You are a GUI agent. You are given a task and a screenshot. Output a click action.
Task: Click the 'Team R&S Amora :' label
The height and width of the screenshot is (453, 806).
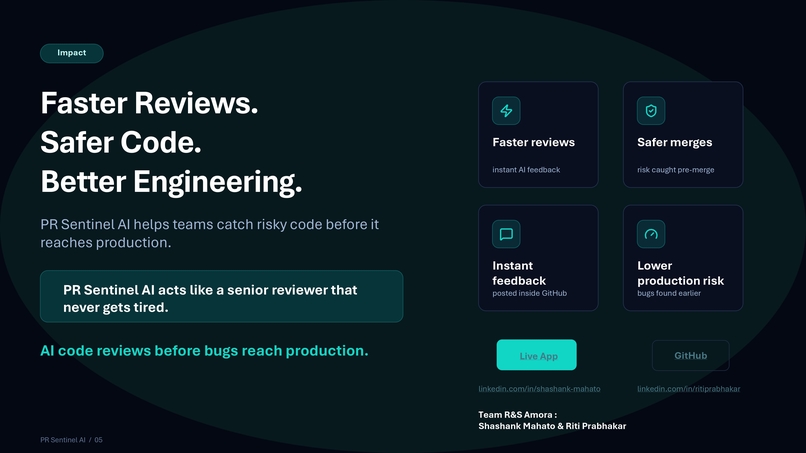[518, 414]
